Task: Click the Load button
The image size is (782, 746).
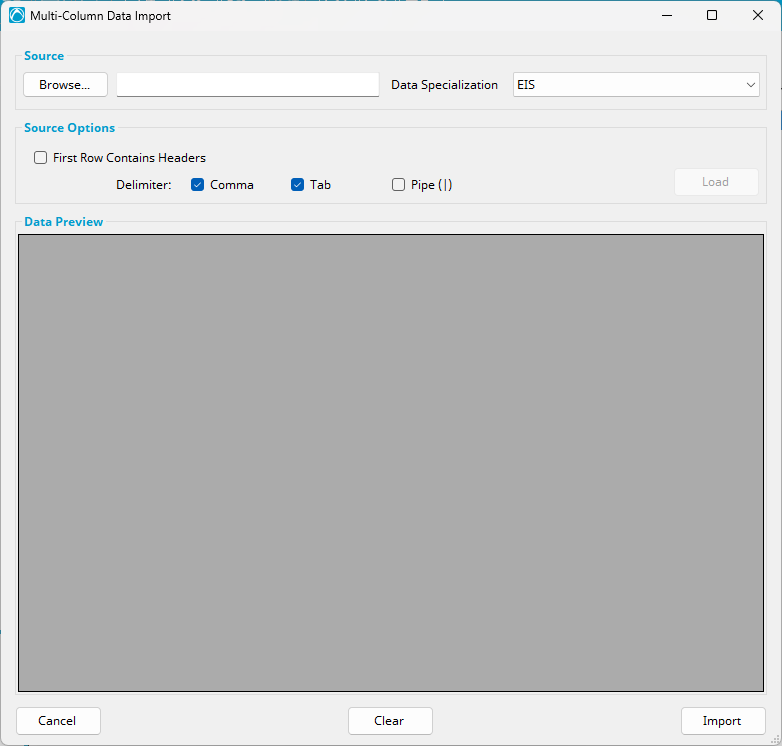Action: coord(716,182)
